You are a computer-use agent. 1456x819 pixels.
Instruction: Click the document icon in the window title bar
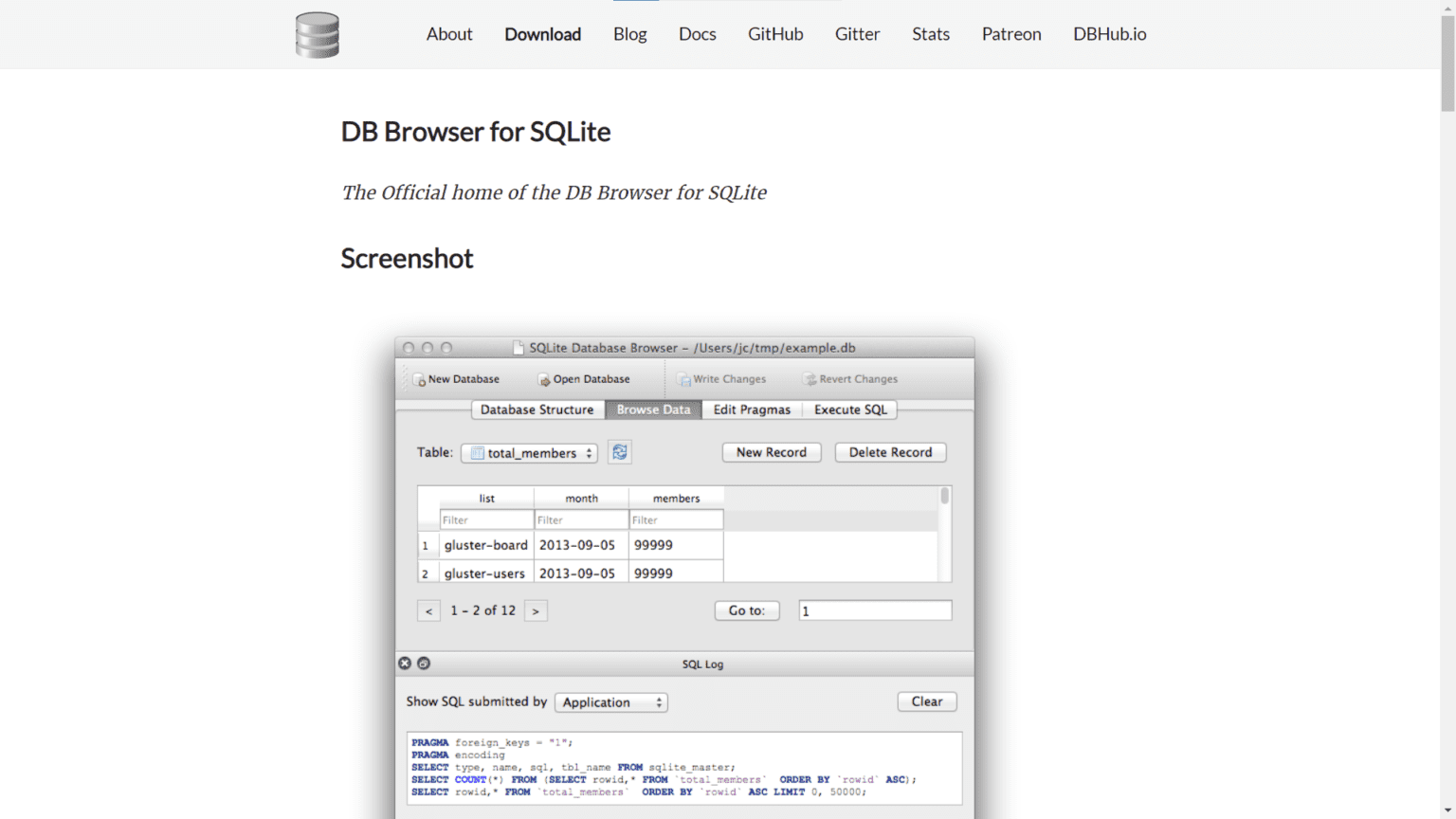518,347
